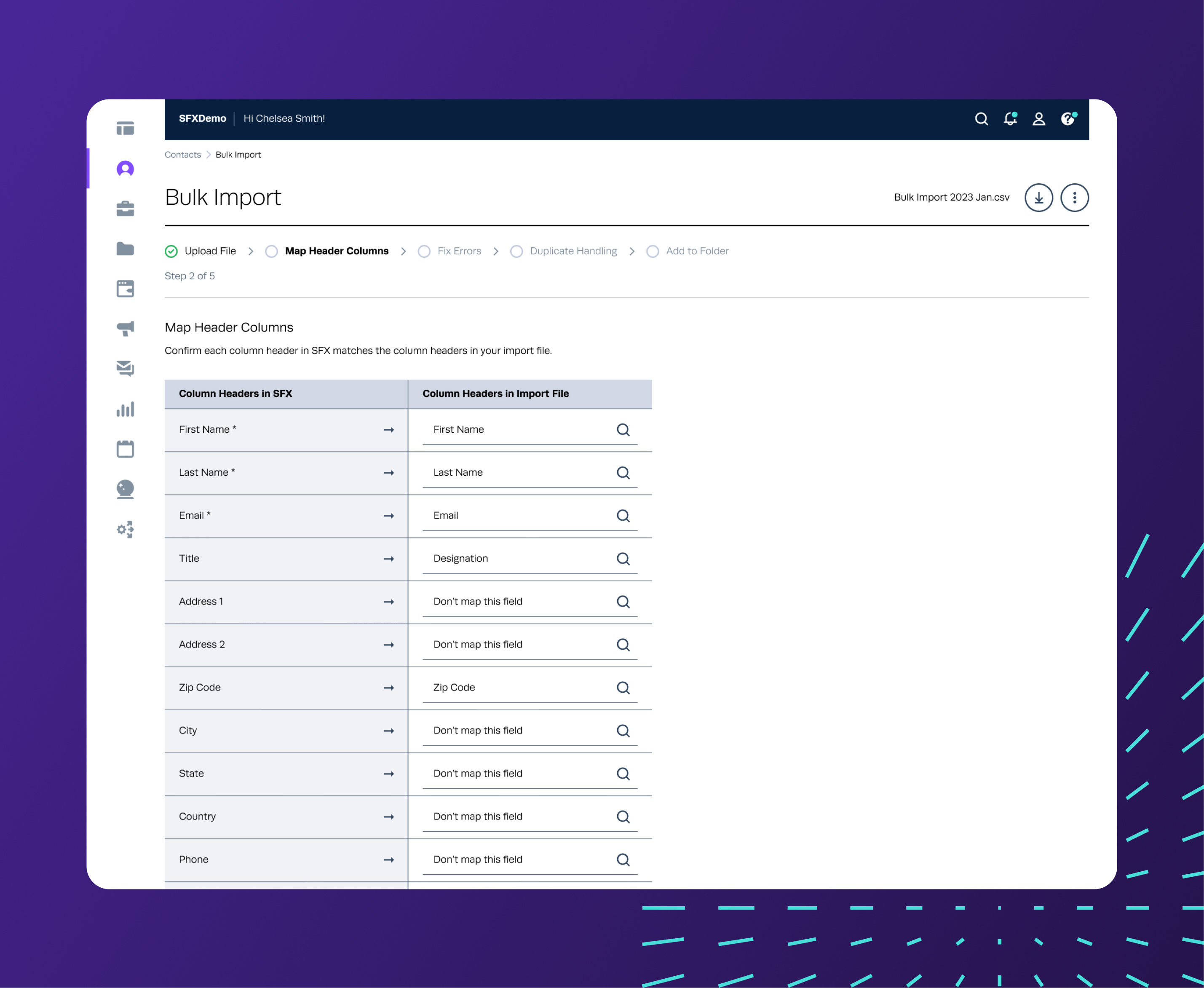Open the Campaigns megaphone icon
The image size is (1204, 988).
click(125, 328)
